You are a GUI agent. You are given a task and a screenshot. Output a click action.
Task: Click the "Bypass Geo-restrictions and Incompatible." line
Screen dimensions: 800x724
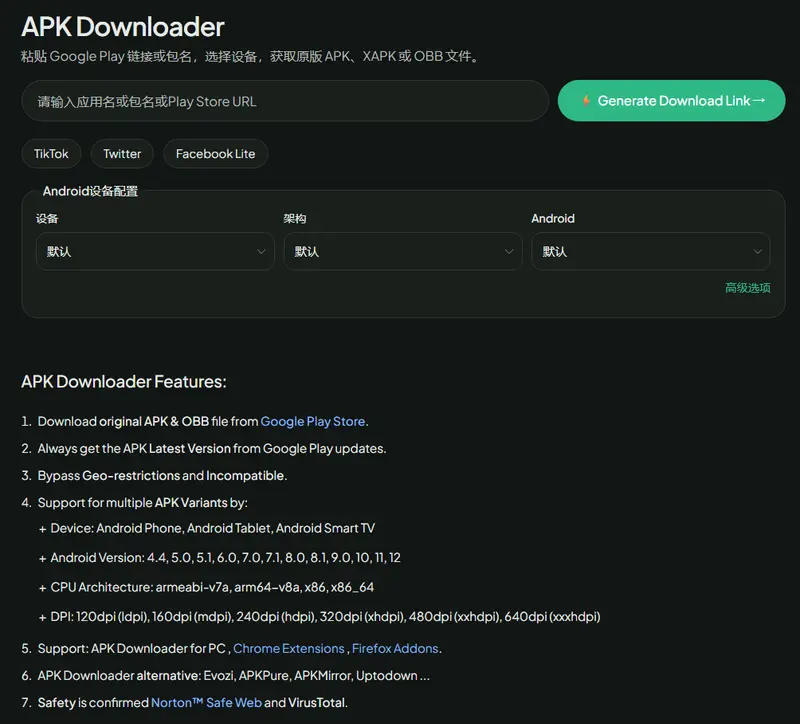point(162,476)
